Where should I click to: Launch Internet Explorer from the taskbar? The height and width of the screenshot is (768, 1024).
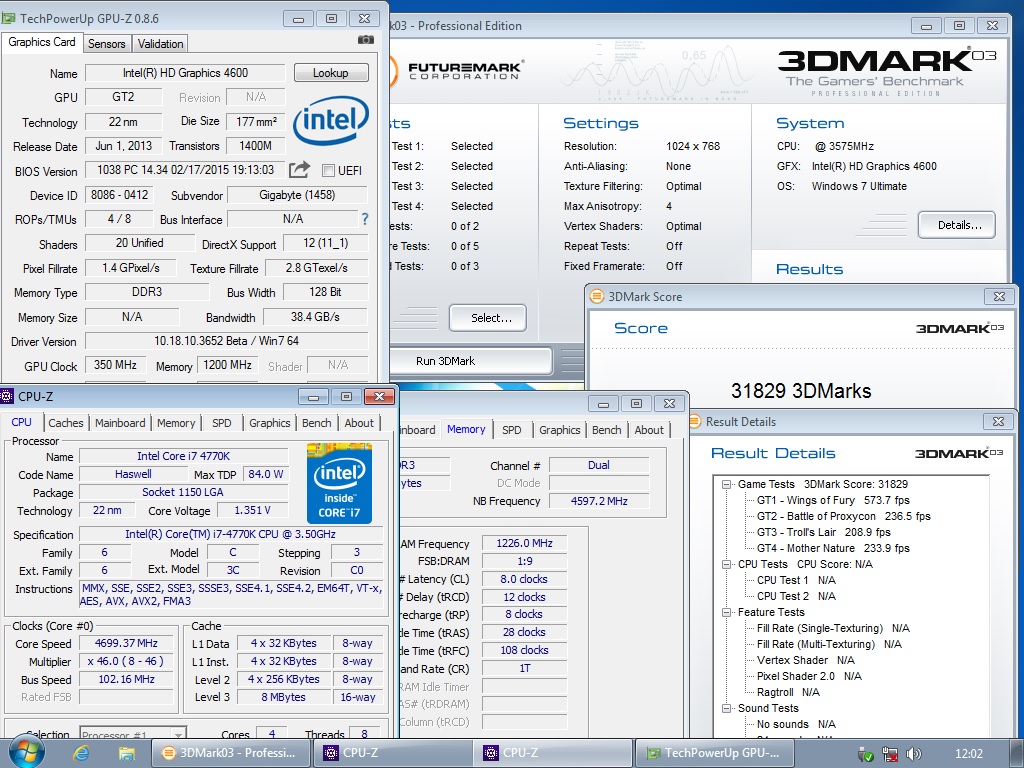point(81,752)
